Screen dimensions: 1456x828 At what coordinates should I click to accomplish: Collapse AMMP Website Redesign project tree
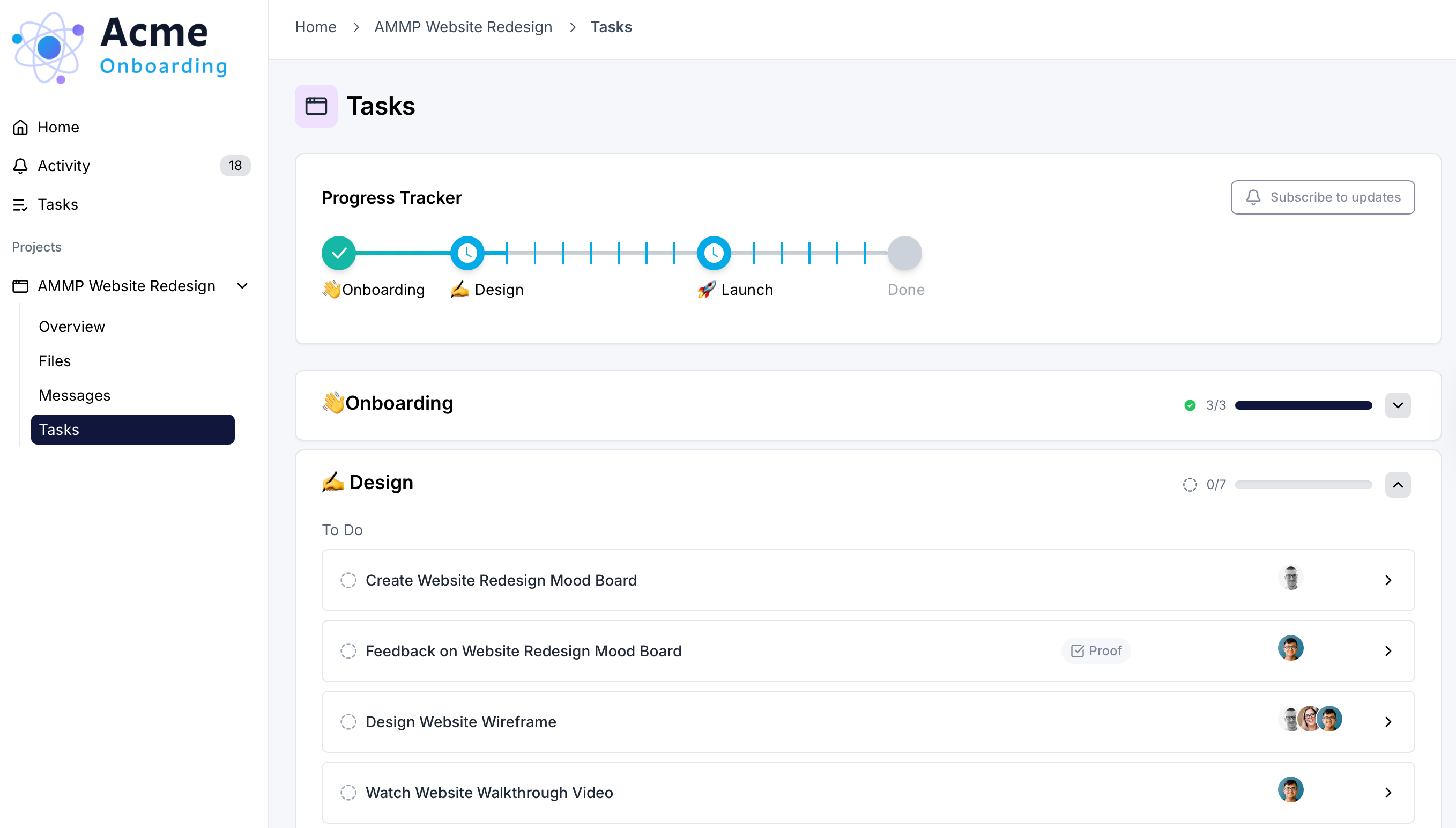242,286
